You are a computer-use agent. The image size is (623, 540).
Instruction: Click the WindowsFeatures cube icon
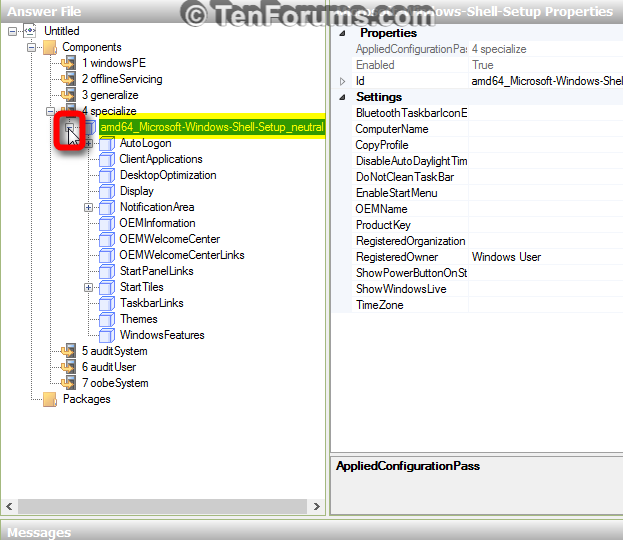click(107, 335)
